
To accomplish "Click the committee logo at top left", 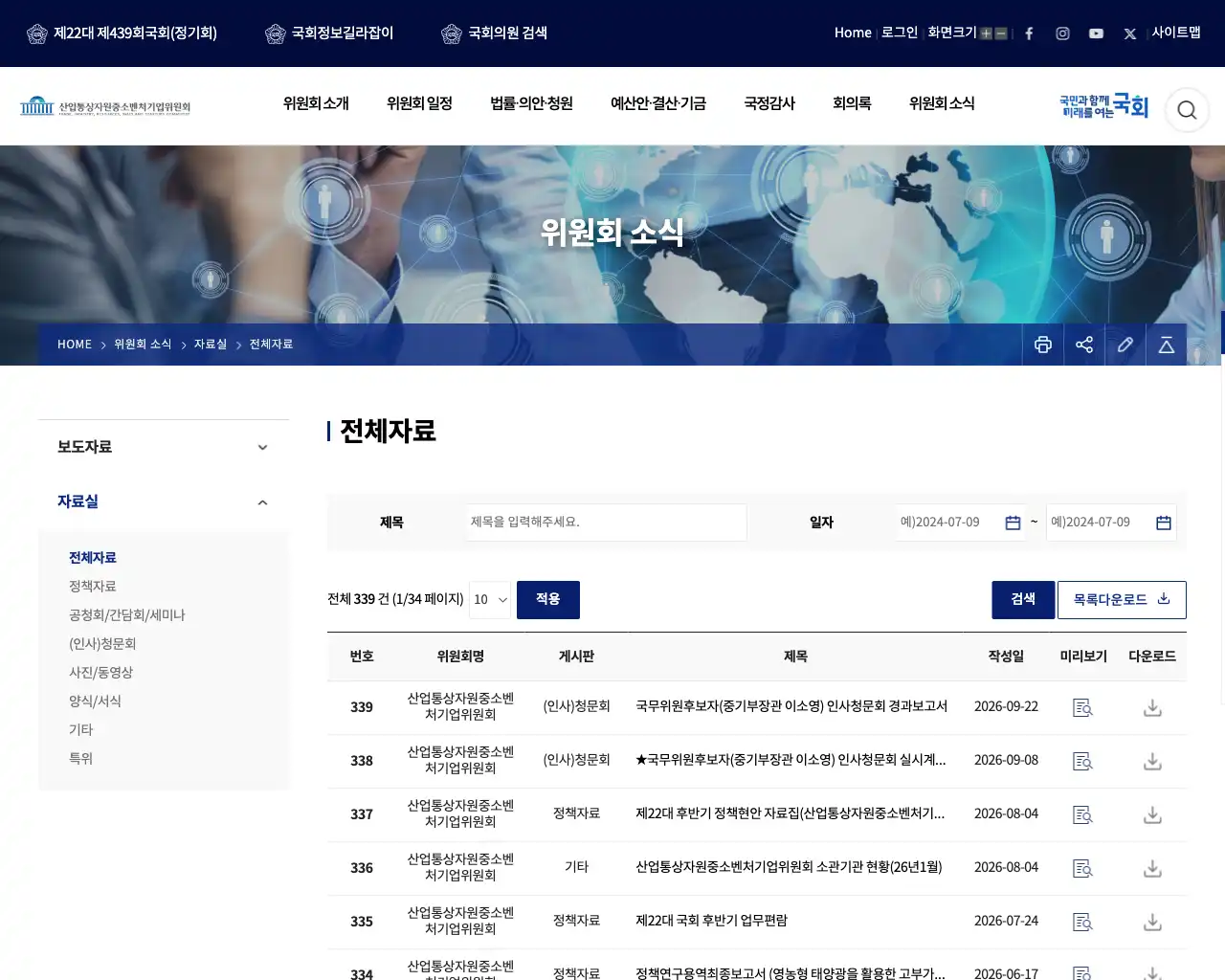I will [105, 106].
